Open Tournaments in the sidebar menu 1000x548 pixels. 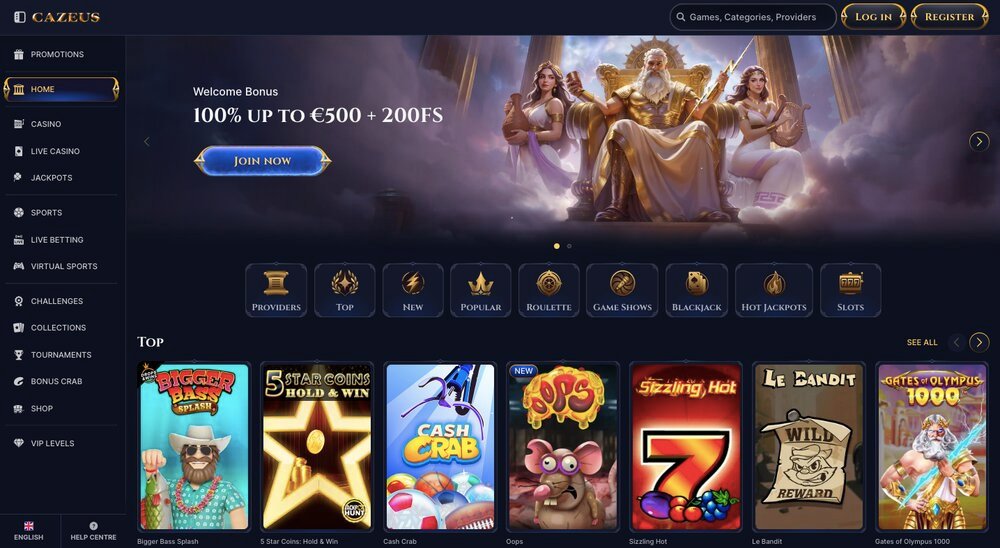(61, 355)
